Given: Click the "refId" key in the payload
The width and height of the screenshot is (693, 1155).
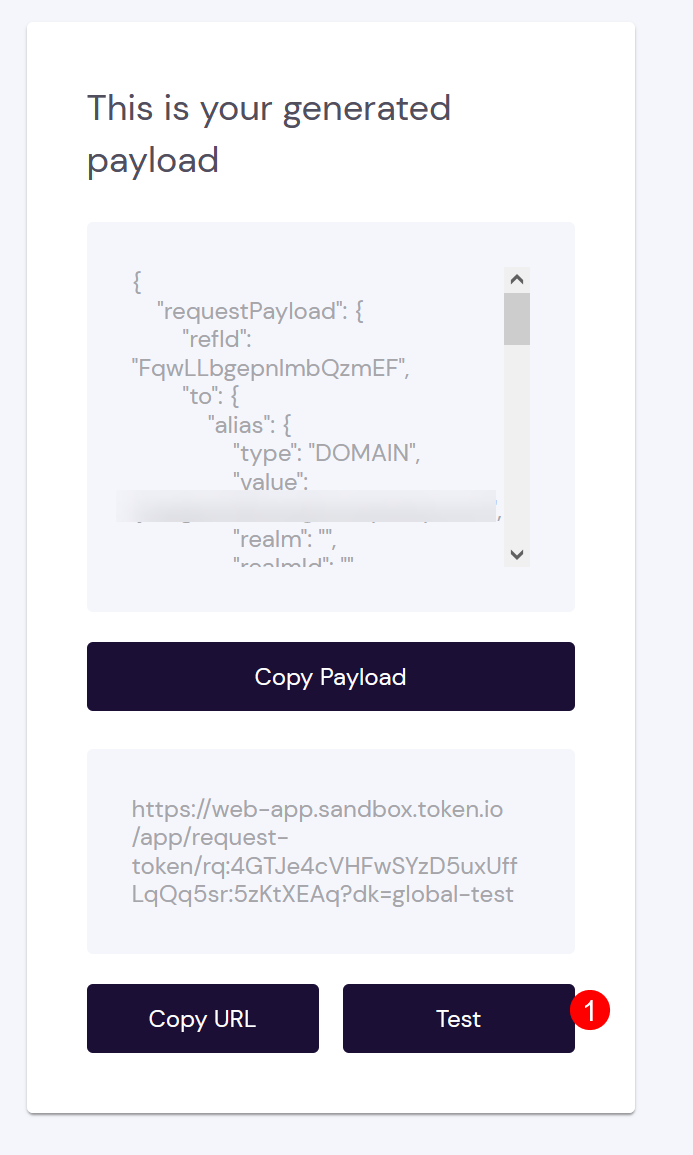Looking at the screenshot, I should point(217,340).
